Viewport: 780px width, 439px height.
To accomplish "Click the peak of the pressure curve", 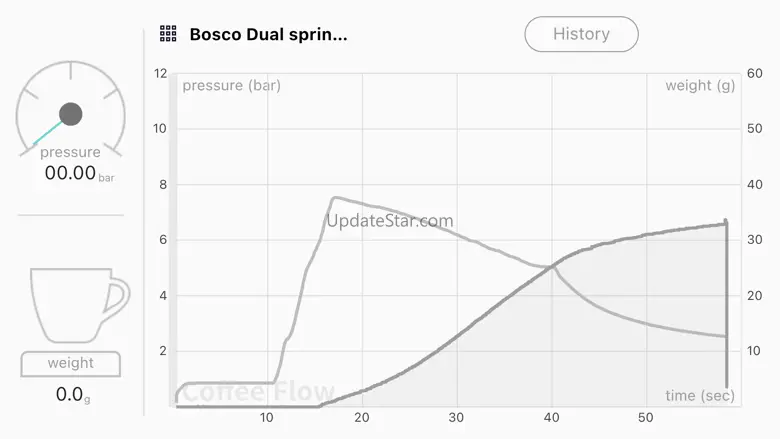I will 336,198.
